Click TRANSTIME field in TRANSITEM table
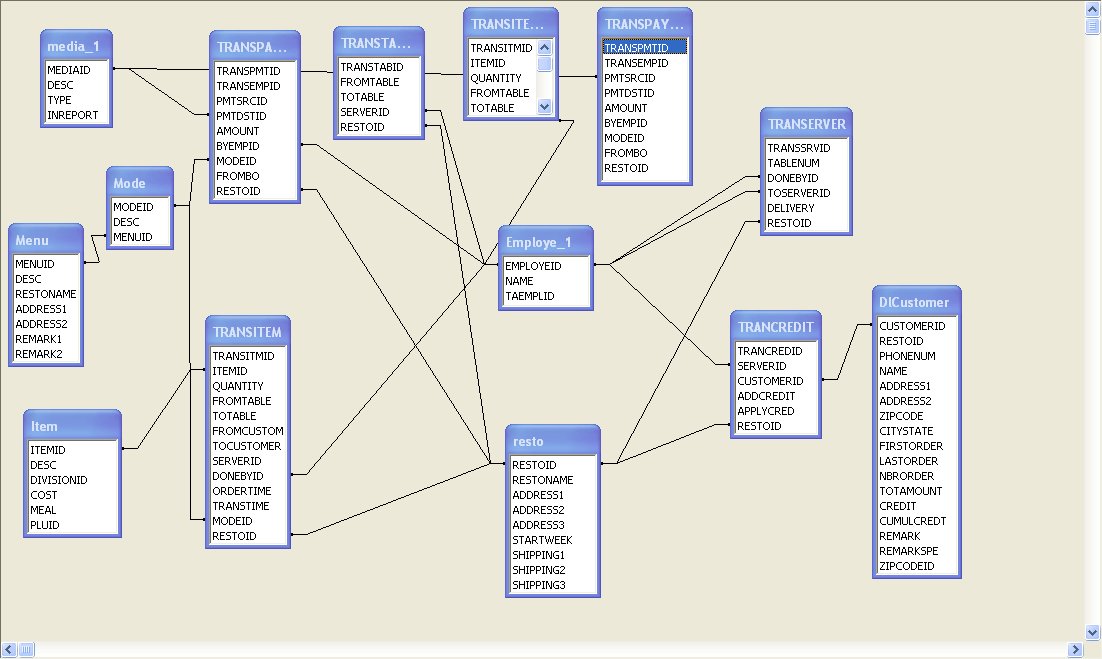The width and height of the screenshot is (1102, 659). [241, 507]
